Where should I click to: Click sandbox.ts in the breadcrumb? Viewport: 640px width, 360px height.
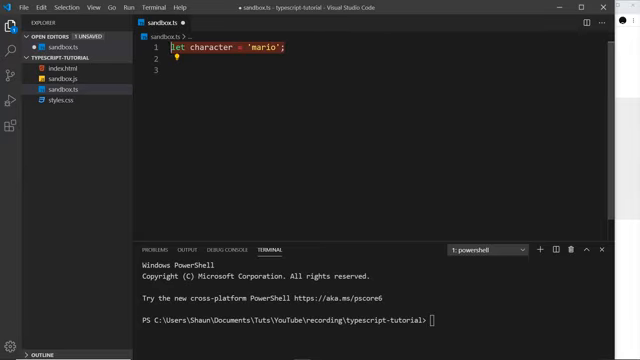click(x=165, y=37)
